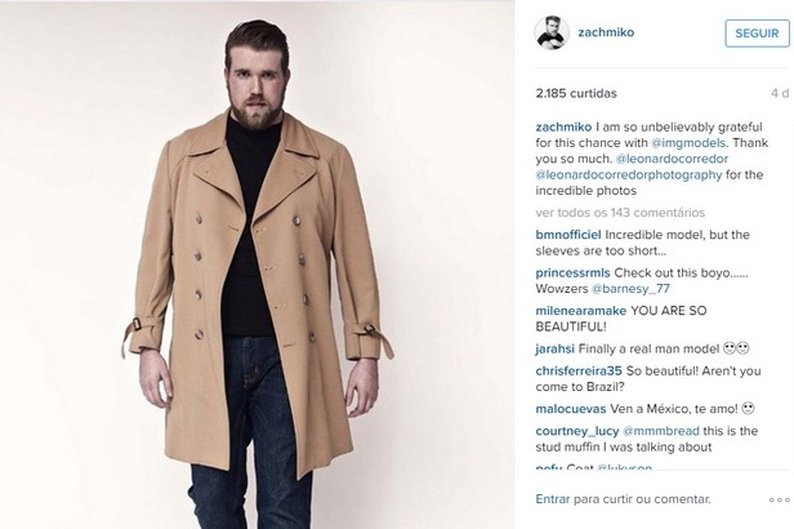Click Entrar to log in and comment
The height and width of the screenshot is (529, 794).
[552, 499]
